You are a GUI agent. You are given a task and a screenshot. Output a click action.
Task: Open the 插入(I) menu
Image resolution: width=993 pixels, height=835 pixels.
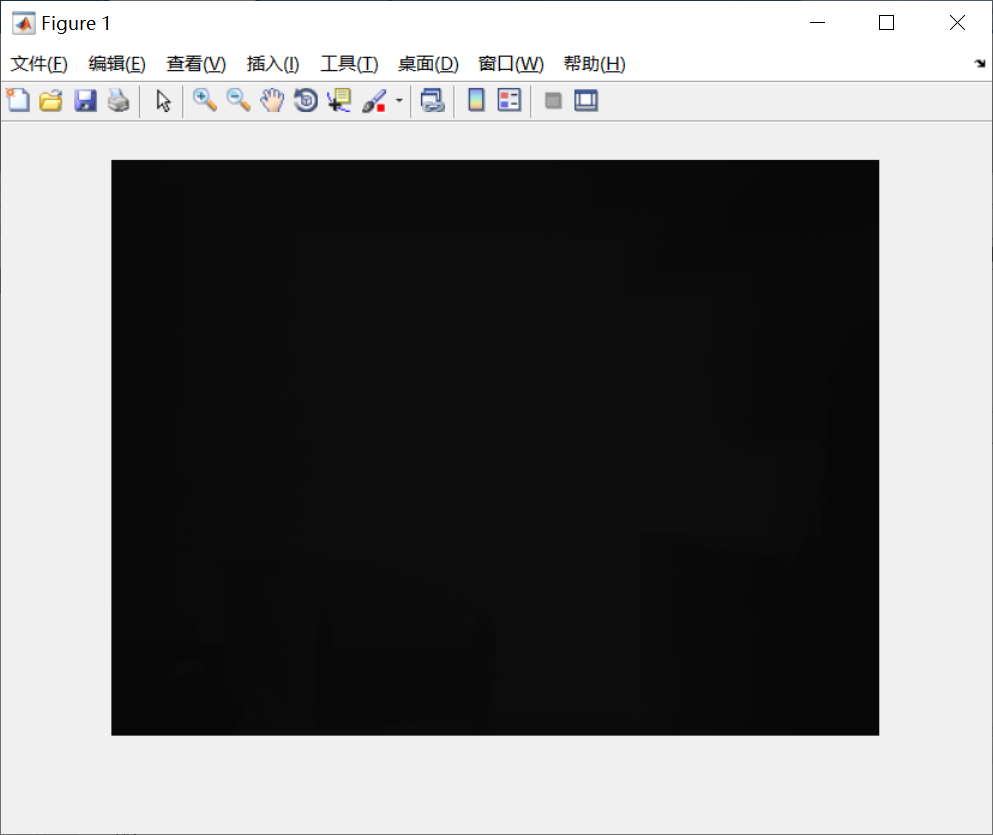(x=273, y=64)
